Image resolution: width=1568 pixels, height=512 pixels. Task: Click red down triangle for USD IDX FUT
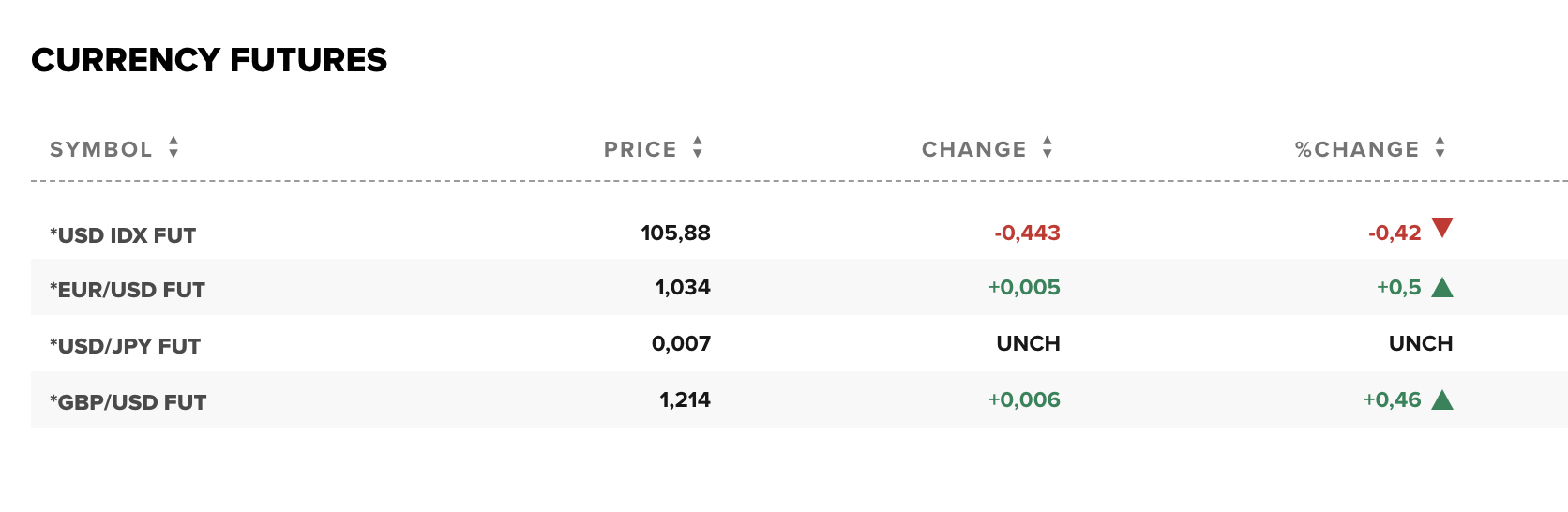coord(1443,227)
